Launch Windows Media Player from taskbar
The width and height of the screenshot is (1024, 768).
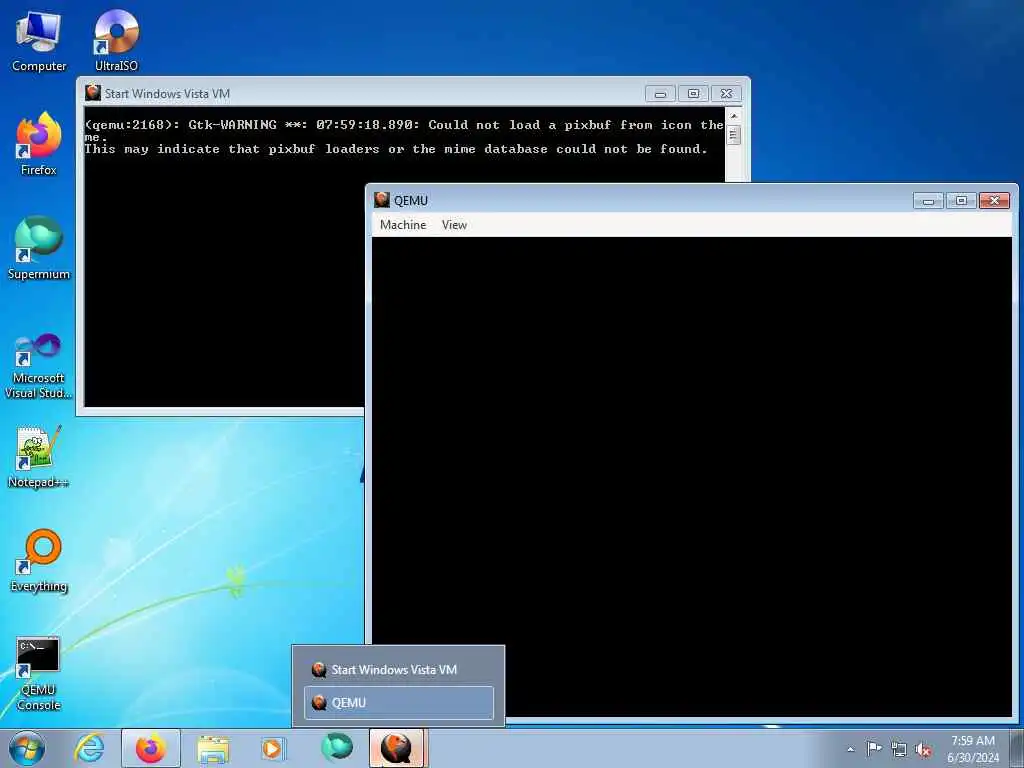(274, 748)
